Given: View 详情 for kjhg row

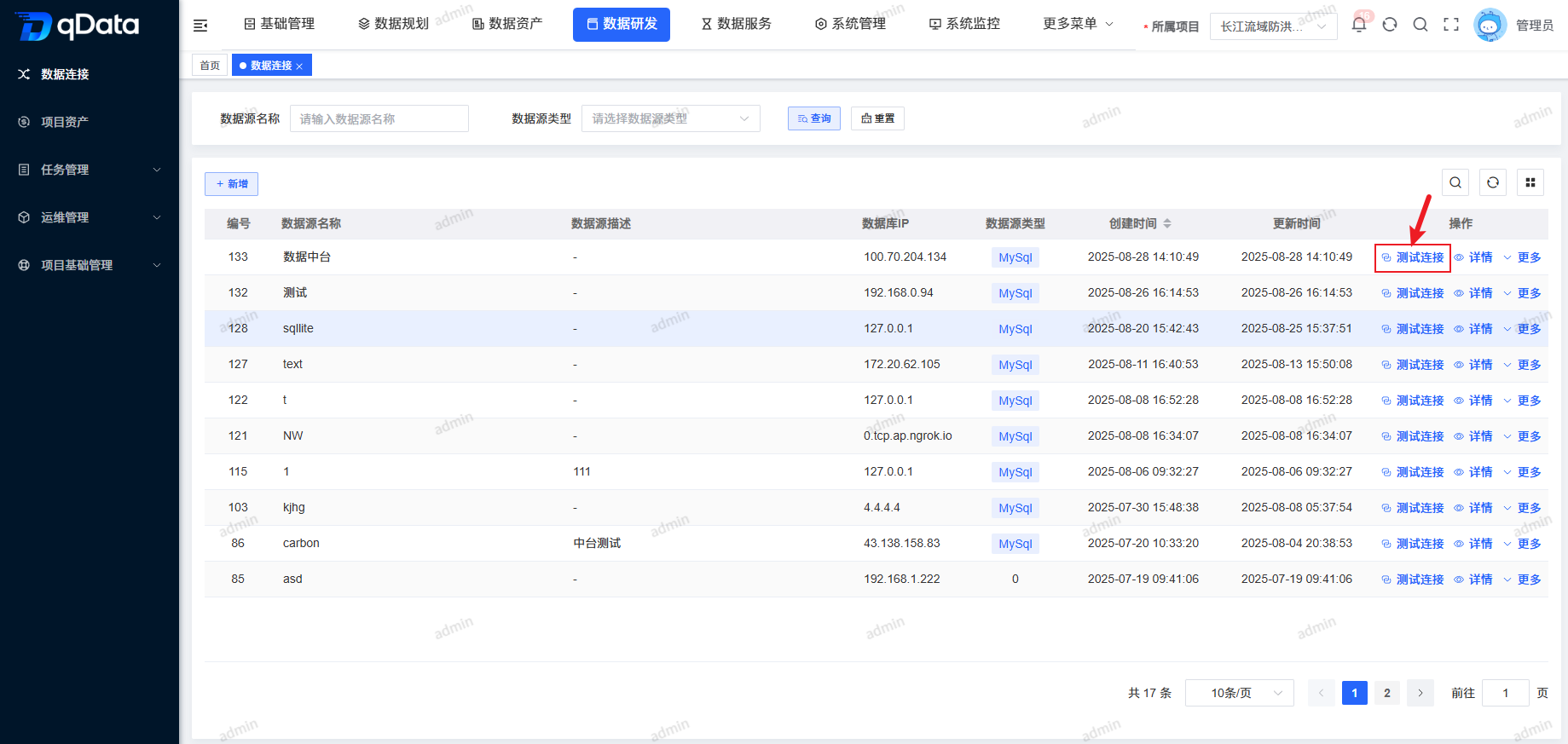Looking at the screenshot, I should [1473, 508].
